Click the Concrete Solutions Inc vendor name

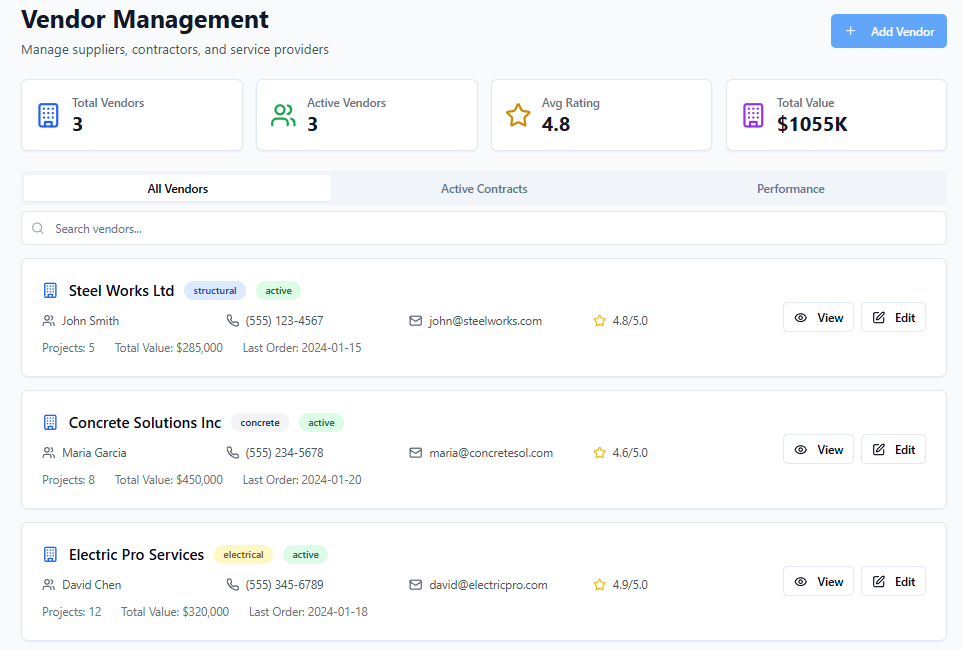(x=144, y=422)
